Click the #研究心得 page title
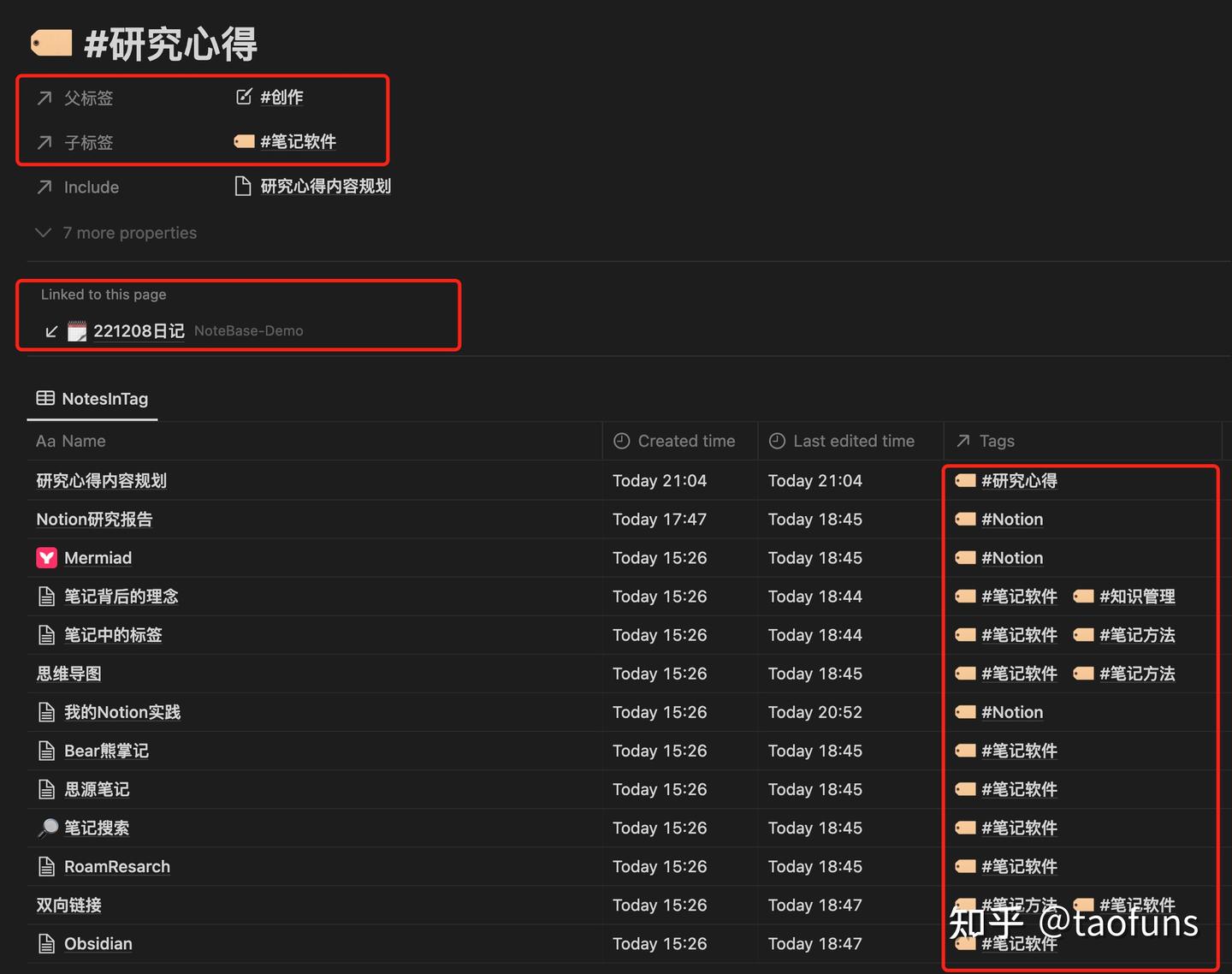Image resolution: width=1232 pixels, height=974 pixels. (x=170, y=44)
